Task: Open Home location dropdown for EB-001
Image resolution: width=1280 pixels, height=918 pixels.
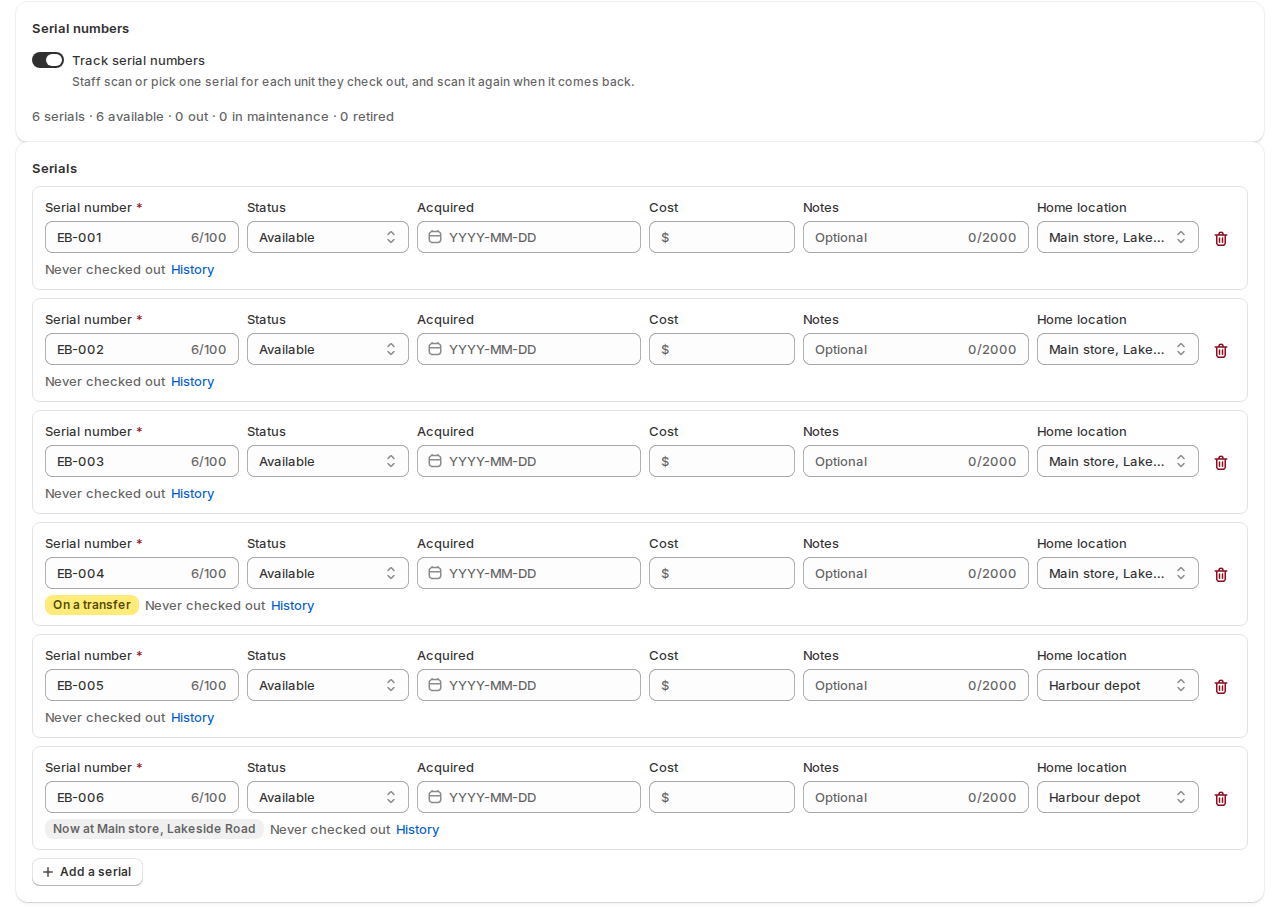Action: pos(1118,237)
